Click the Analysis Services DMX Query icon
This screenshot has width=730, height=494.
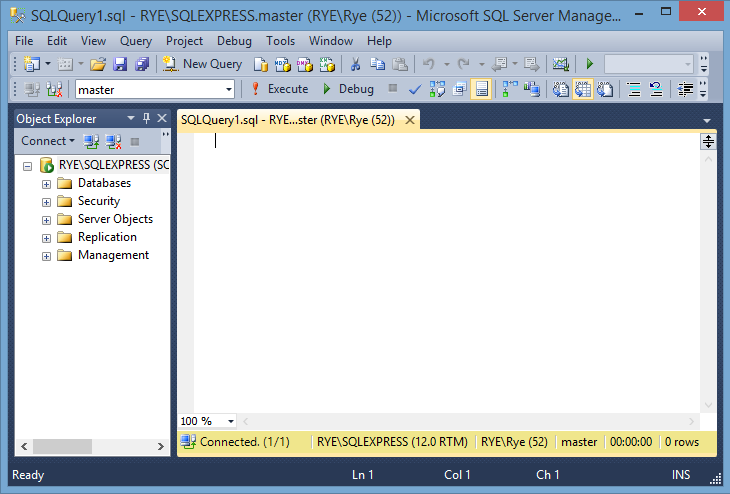[305, 64]
